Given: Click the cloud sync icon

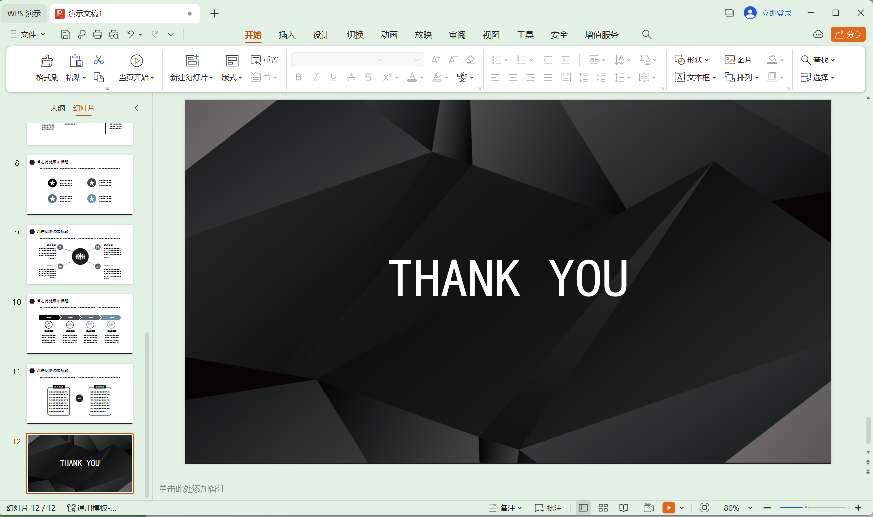Looking at the screenshot, I should click(x=818, y=35).
